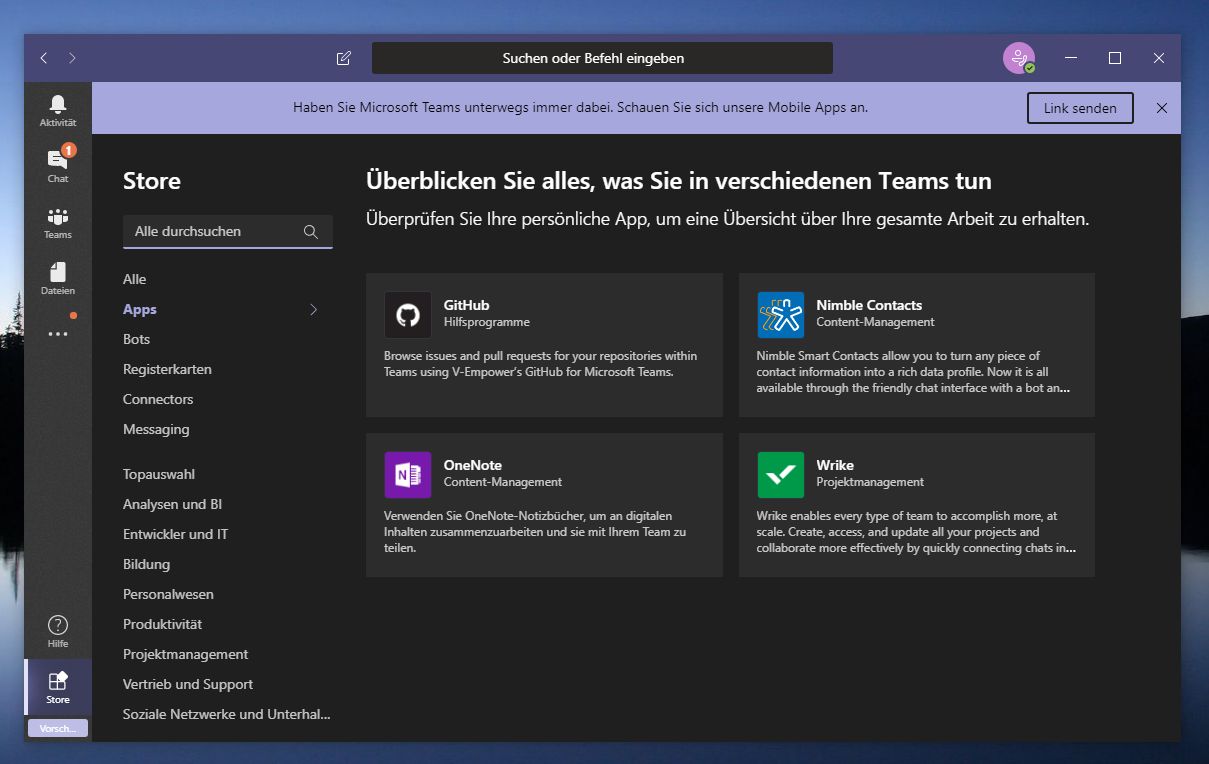Select the Alle category

tap(134, 279)
